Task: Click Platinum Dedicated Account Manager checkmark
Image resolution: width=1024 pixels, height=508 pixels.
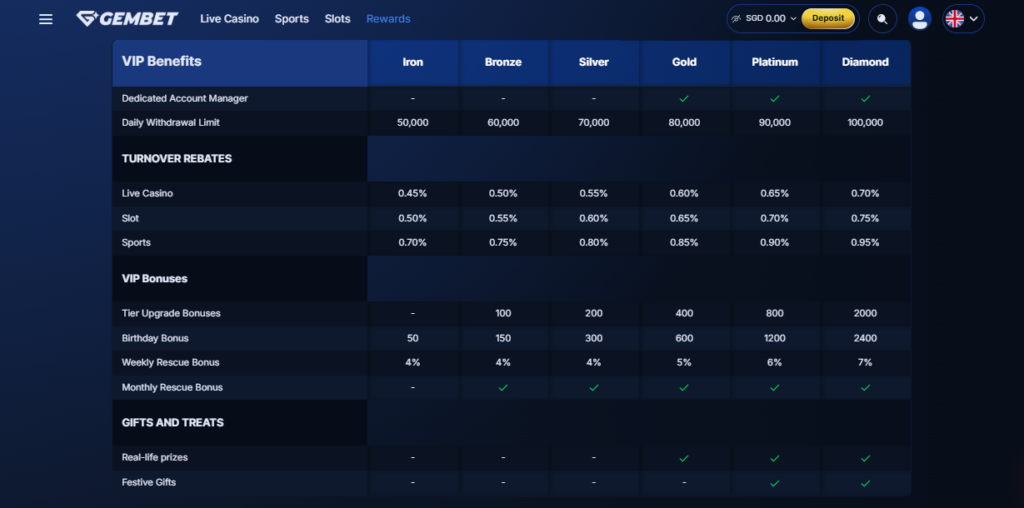Action: pos(775,99)
